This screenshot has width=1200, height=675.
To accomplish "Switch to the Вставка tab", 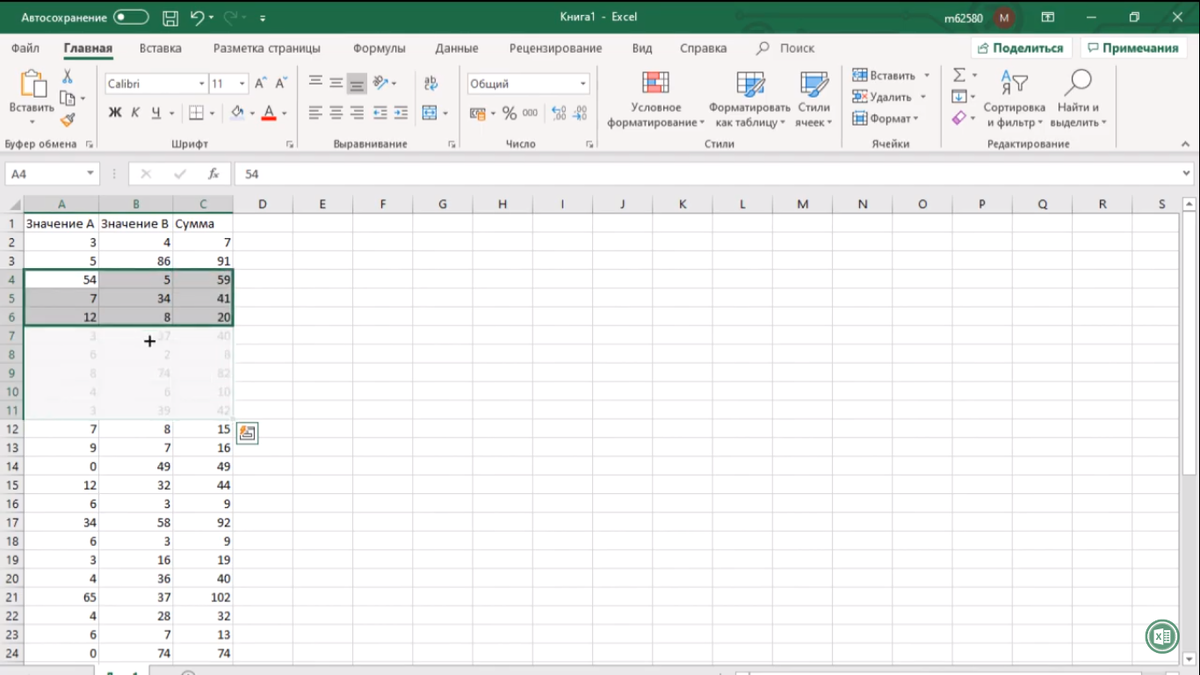I will 160,48.
